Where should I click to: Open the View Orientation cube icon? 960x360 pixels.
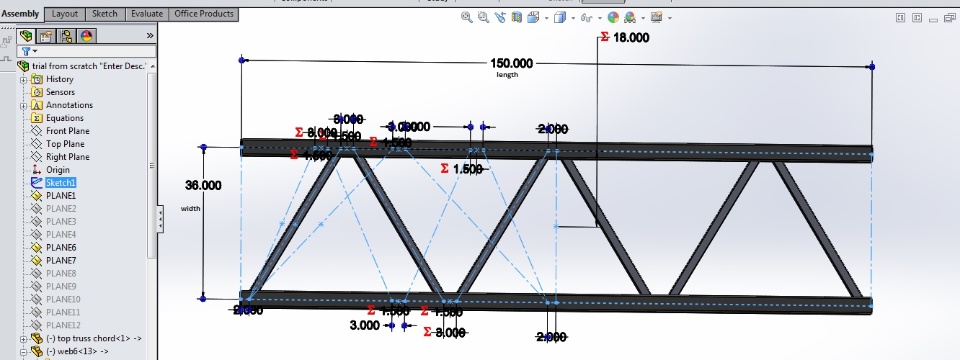pos(533,18)
